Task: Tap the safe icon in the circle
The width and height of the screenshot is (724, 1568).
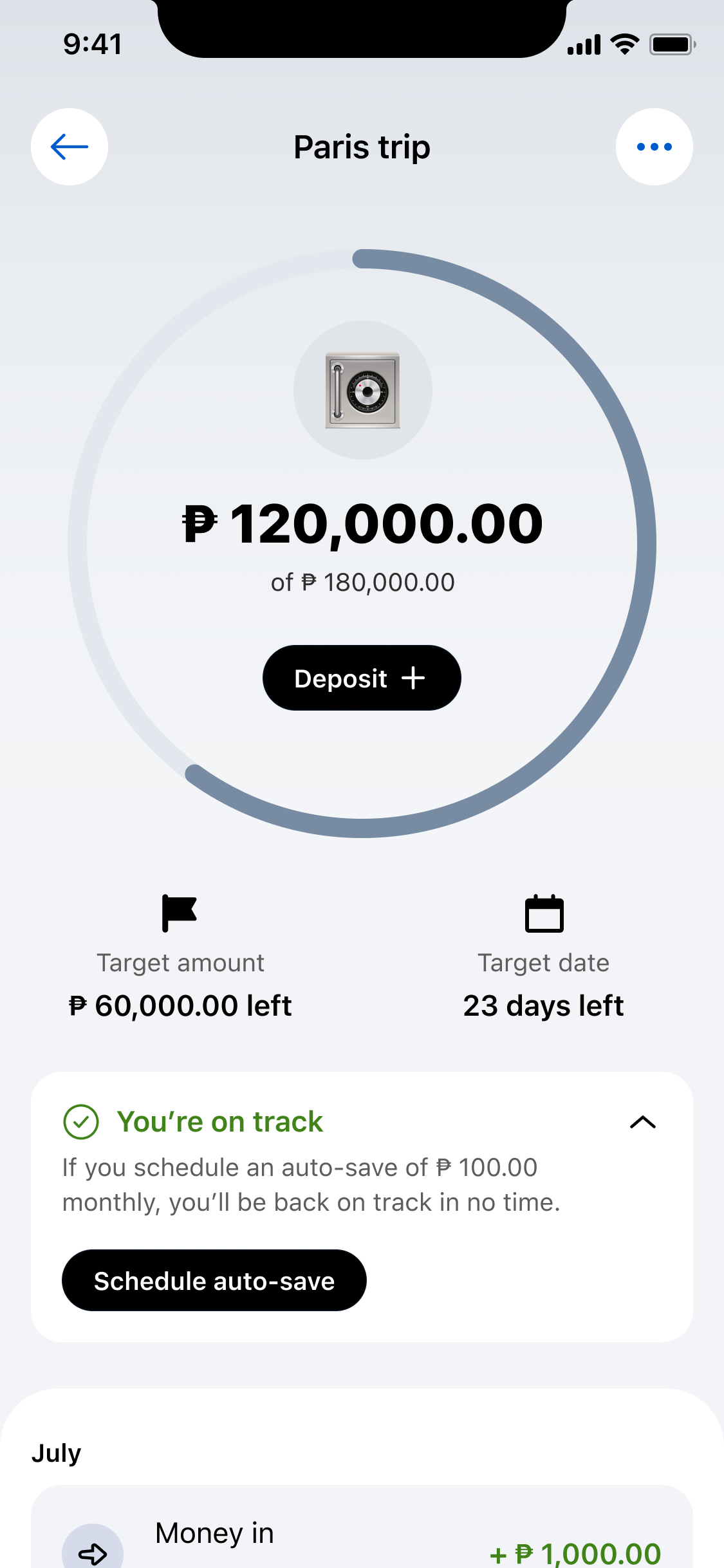Action: click(362, 390)
